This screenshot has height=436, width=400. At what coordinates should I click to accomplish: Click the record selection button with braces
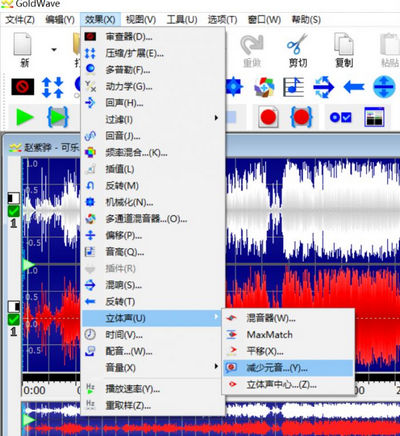tap(301, 117)
